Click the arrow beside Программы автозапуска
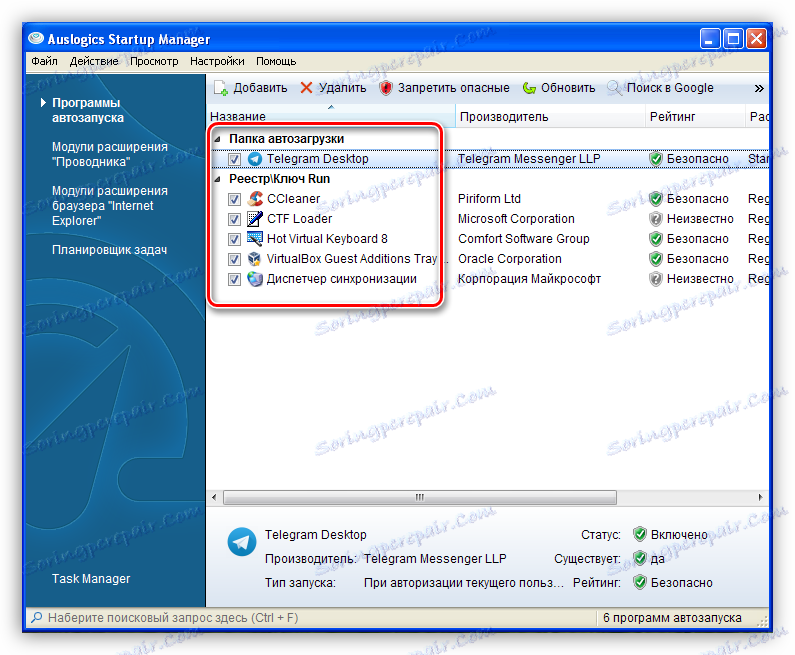 [x=44, y=103]
